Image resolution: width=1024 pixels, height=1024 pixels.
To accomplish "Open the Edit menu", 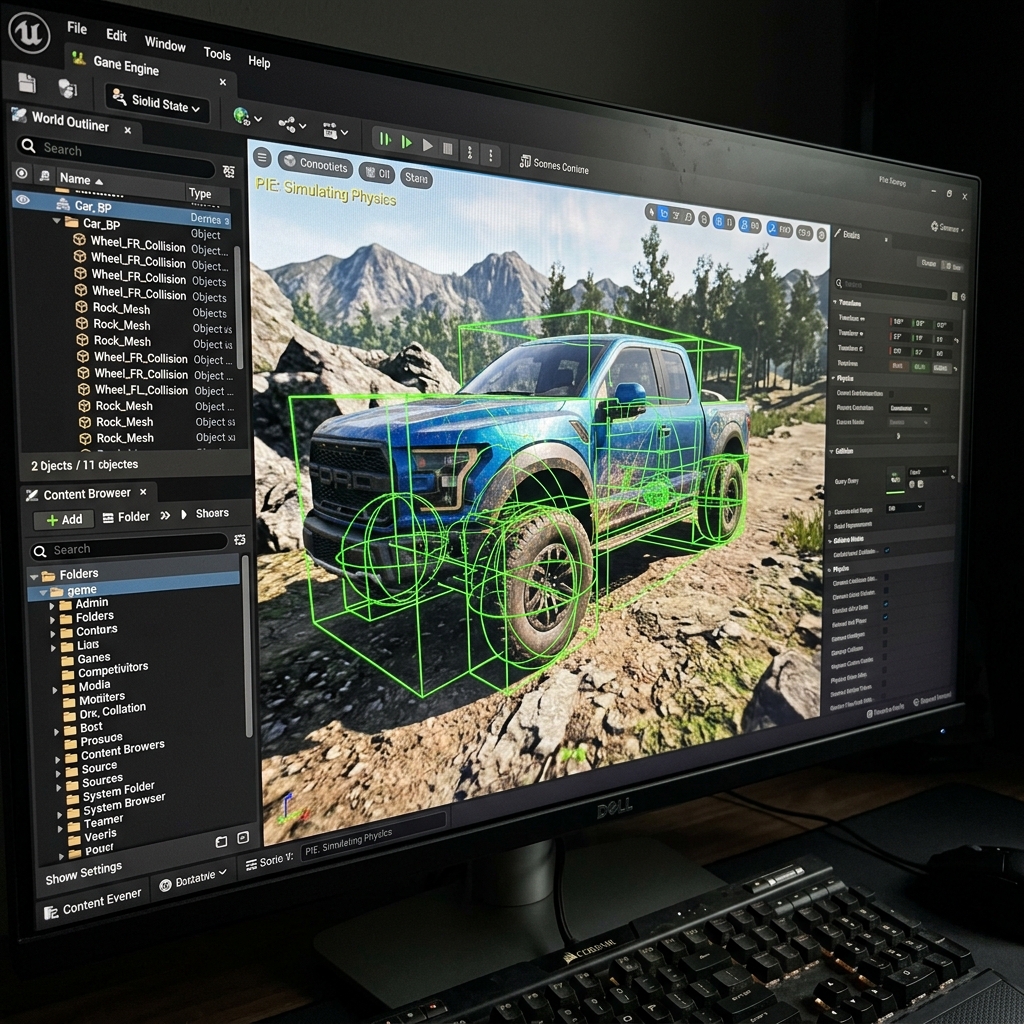I will (116, 35).
